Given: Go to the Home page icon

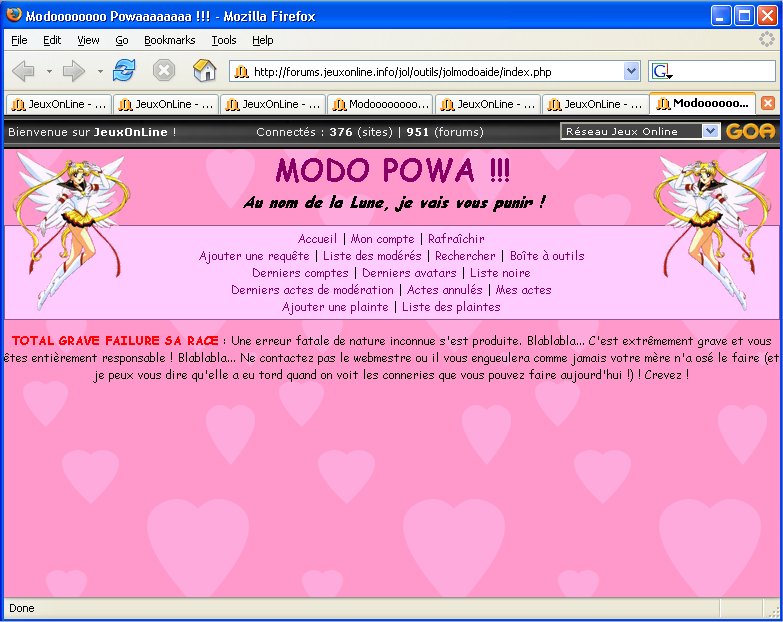Looking at the screenshot, I should coord(204,70).
